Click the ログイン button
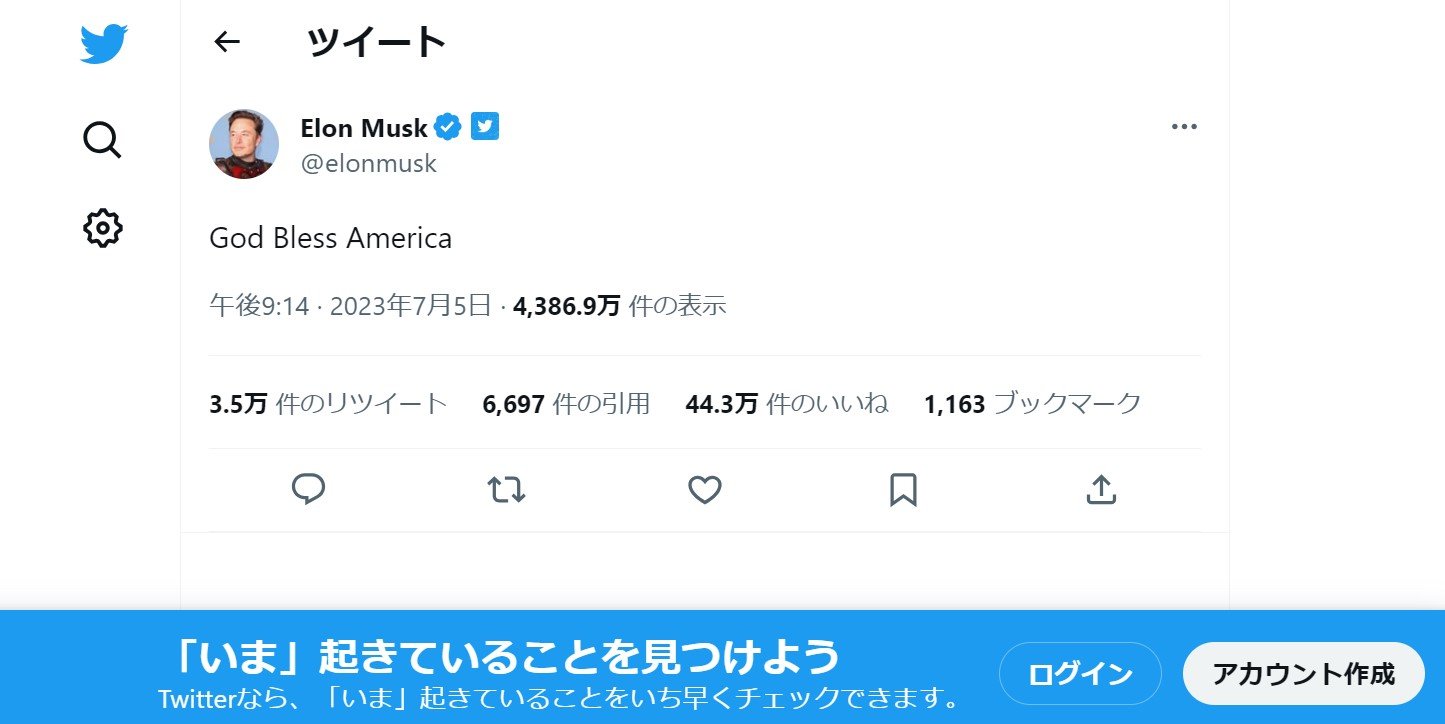Screen dimensions: 1445x724 1080,673
